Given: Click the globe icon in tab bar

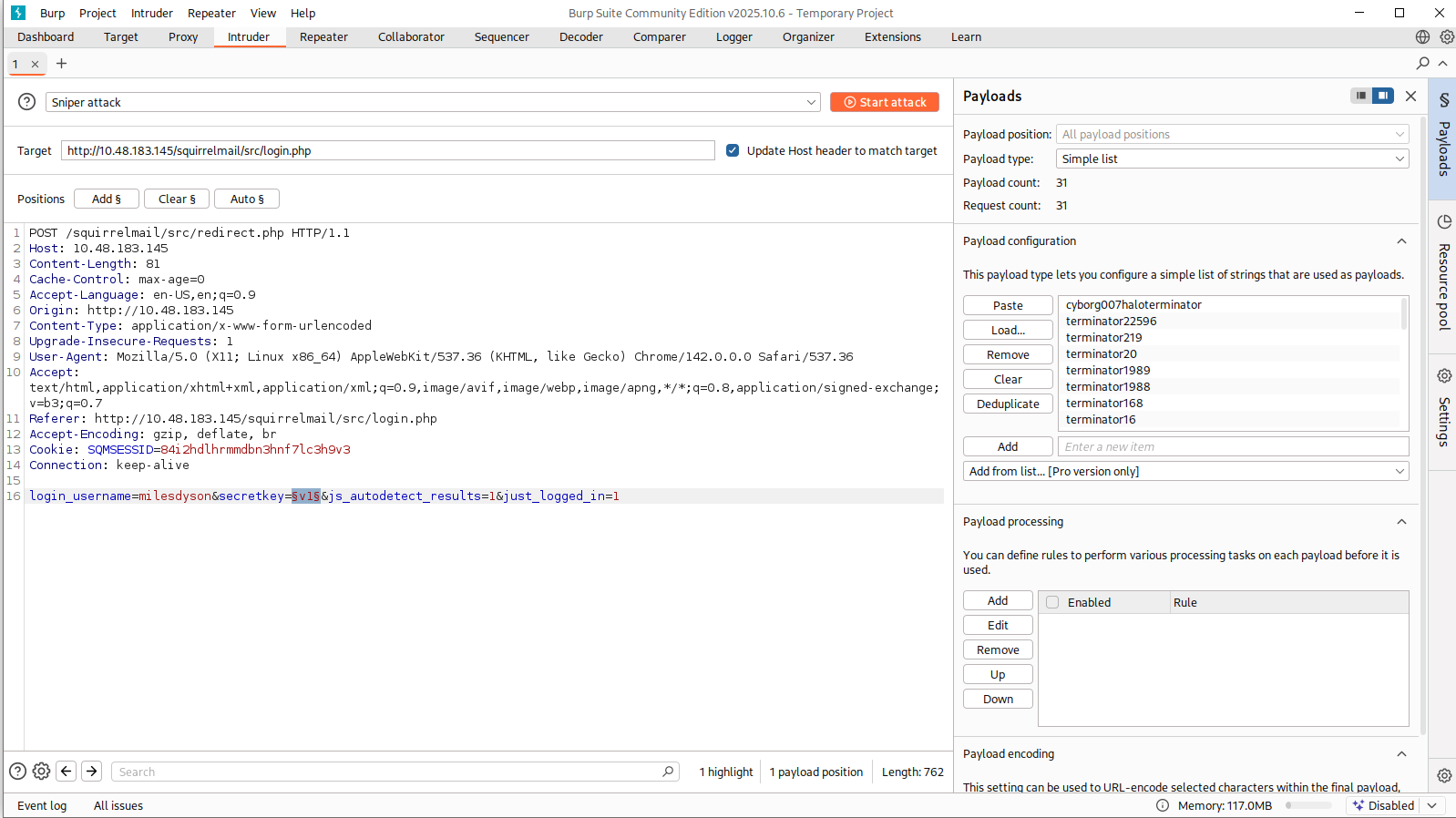Looking at the screenshot, I should point(1422,37).
